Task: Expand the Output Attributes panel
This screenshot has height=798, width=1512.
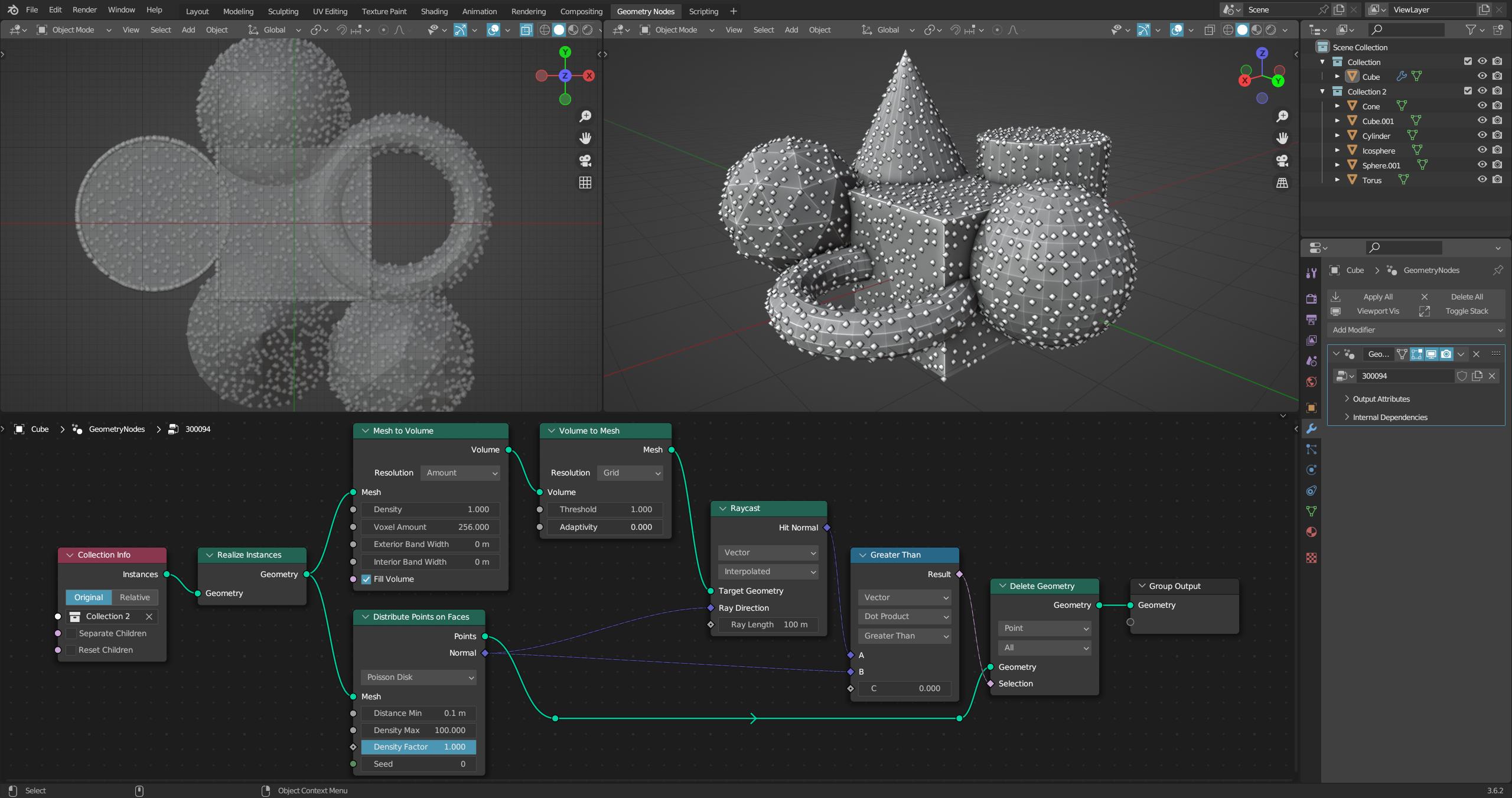Action: click(x=1381, y=399)
